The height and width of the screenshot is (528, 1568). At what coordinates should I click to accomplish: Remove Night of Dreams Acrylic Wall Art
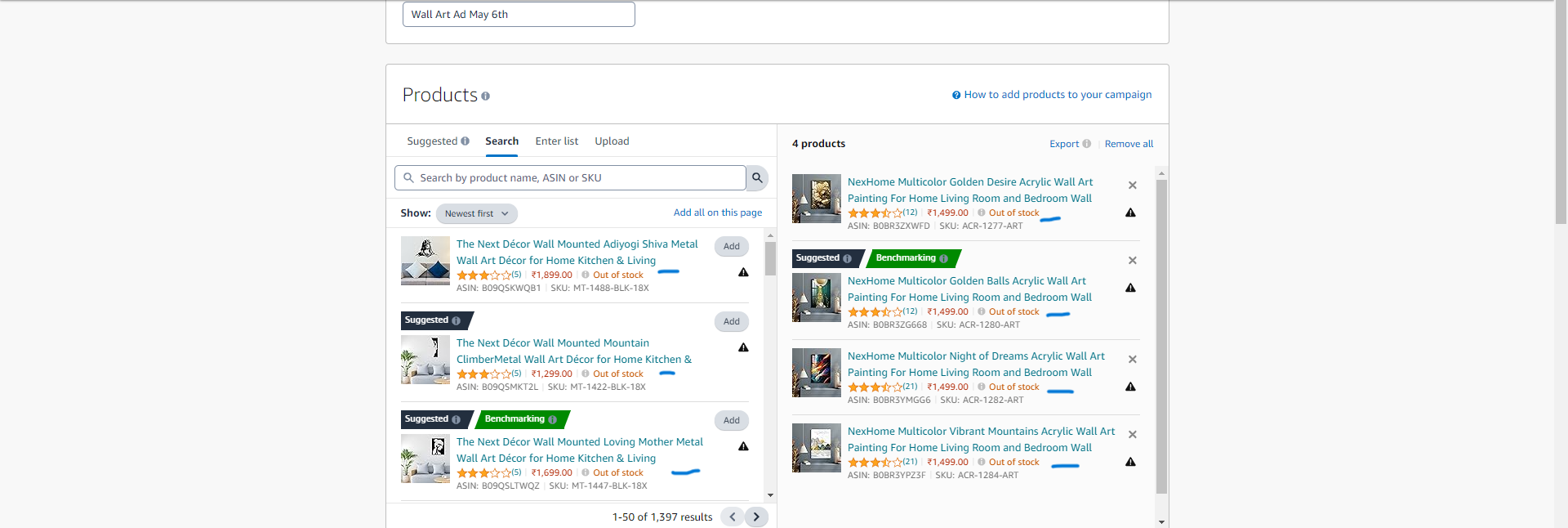(1133, 360)
